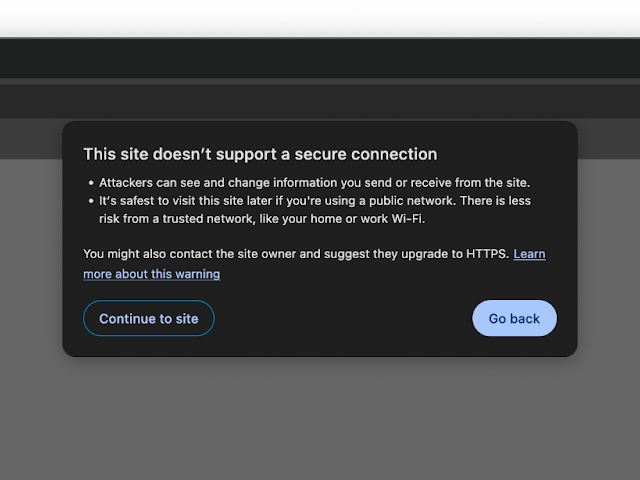Click the word "HTTPS" in the dialog text

point(487,254)
